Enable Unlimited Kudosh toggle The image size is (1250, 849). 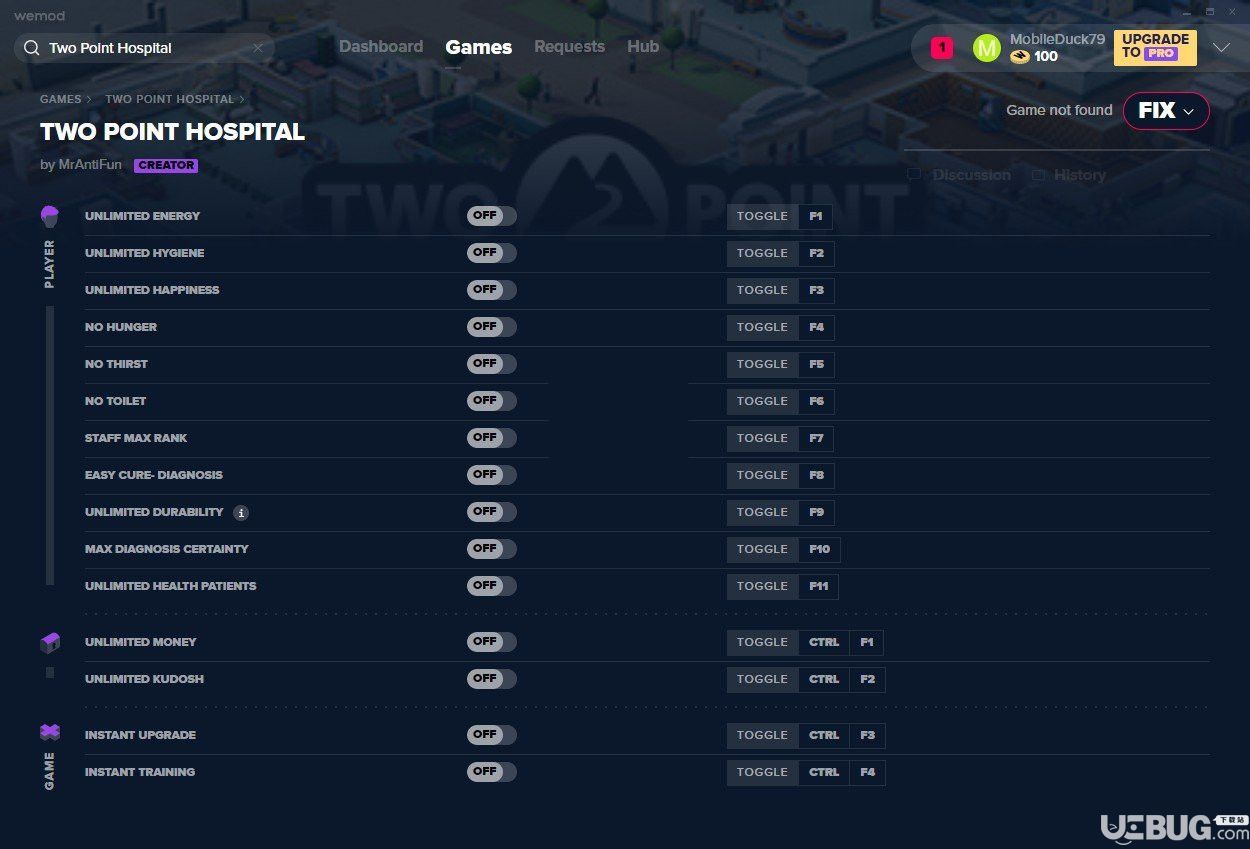492,679
